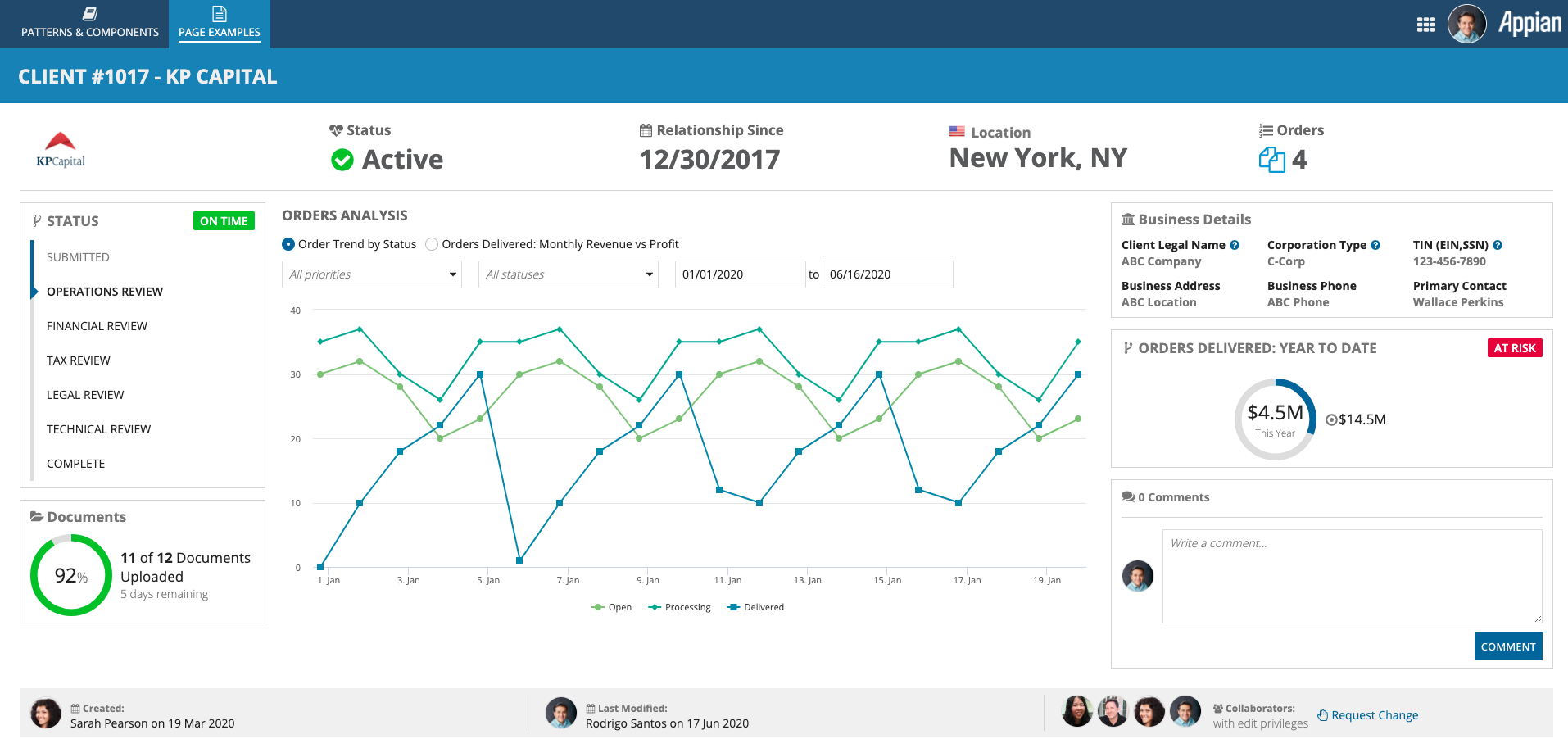
Task: Click the Status flag icon in the status panel
Action: pyautogui.click(x=35, y=220)
